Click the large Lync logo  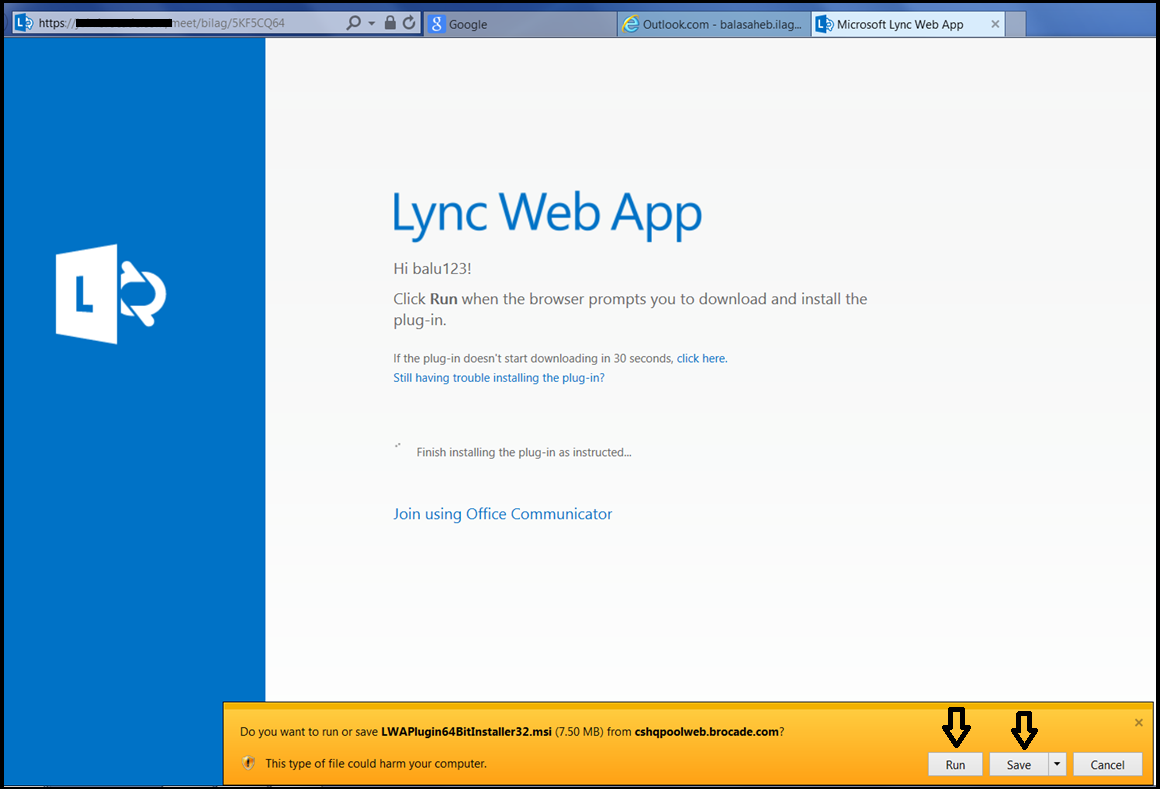click(x=111, y=294)
